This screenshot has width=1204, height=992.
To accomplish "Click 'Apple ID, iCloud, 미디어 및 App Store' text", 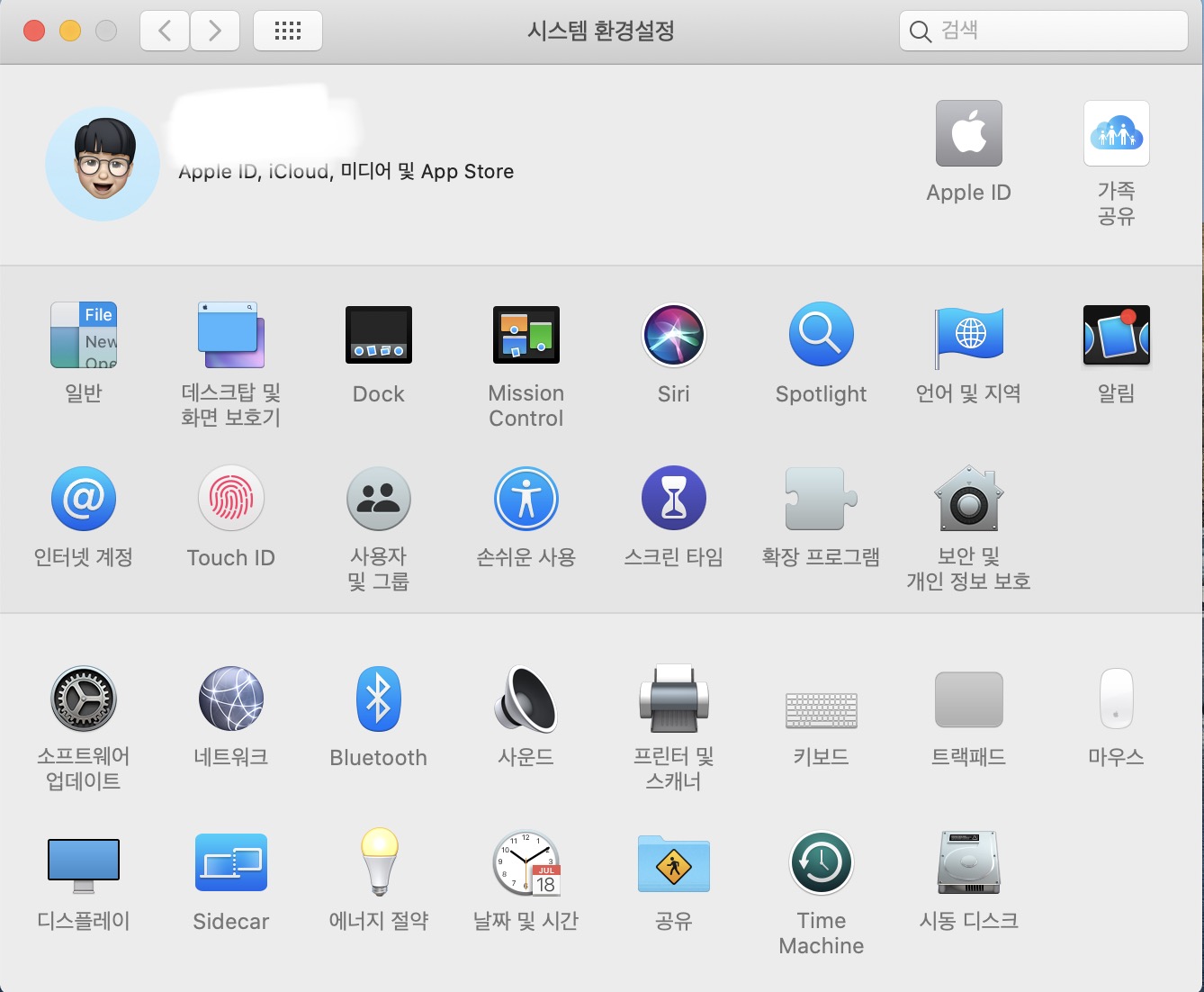I will pos(346,171).
